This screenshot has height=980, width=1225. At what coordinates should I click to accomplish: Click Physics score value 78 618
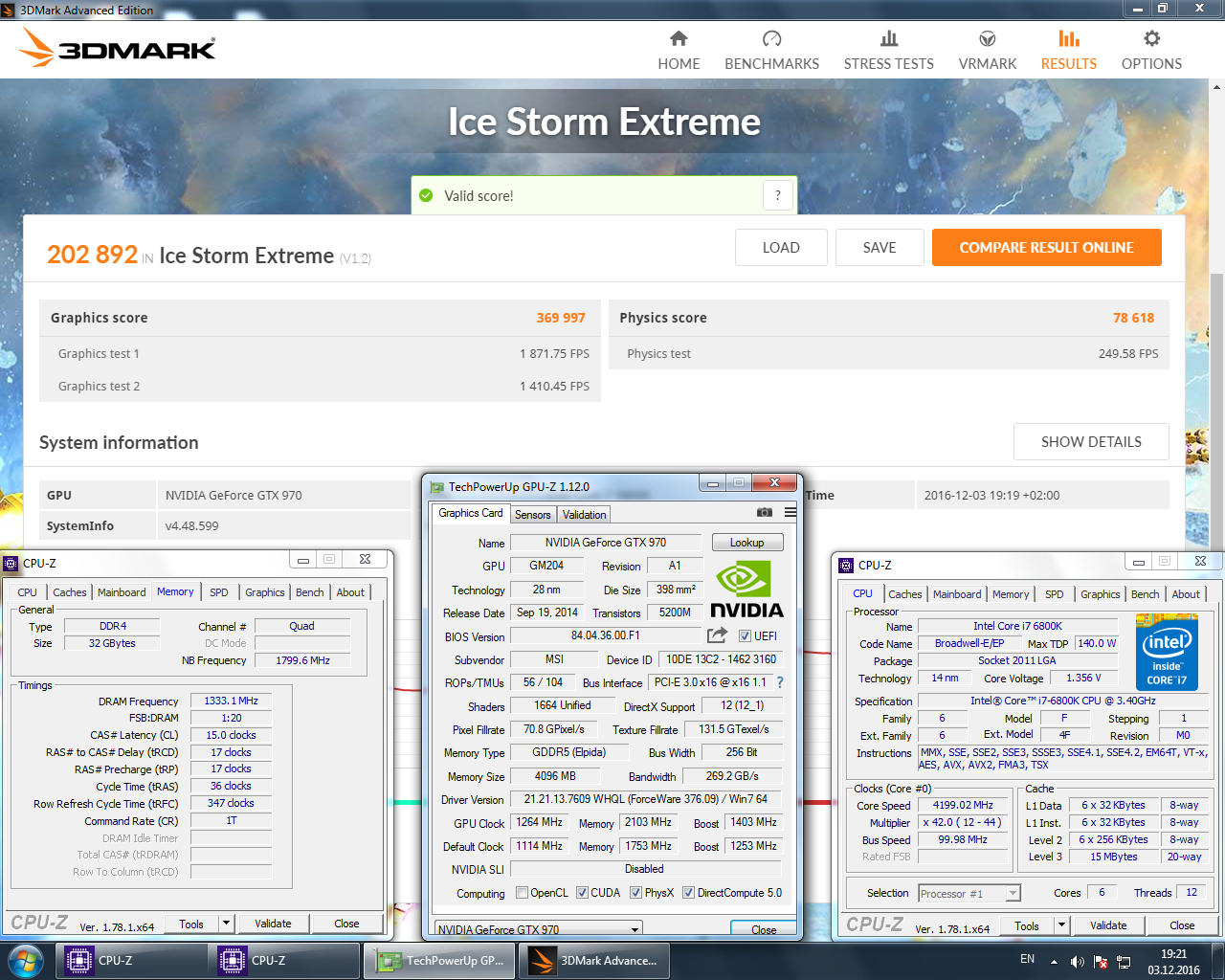click(1133, 318)
